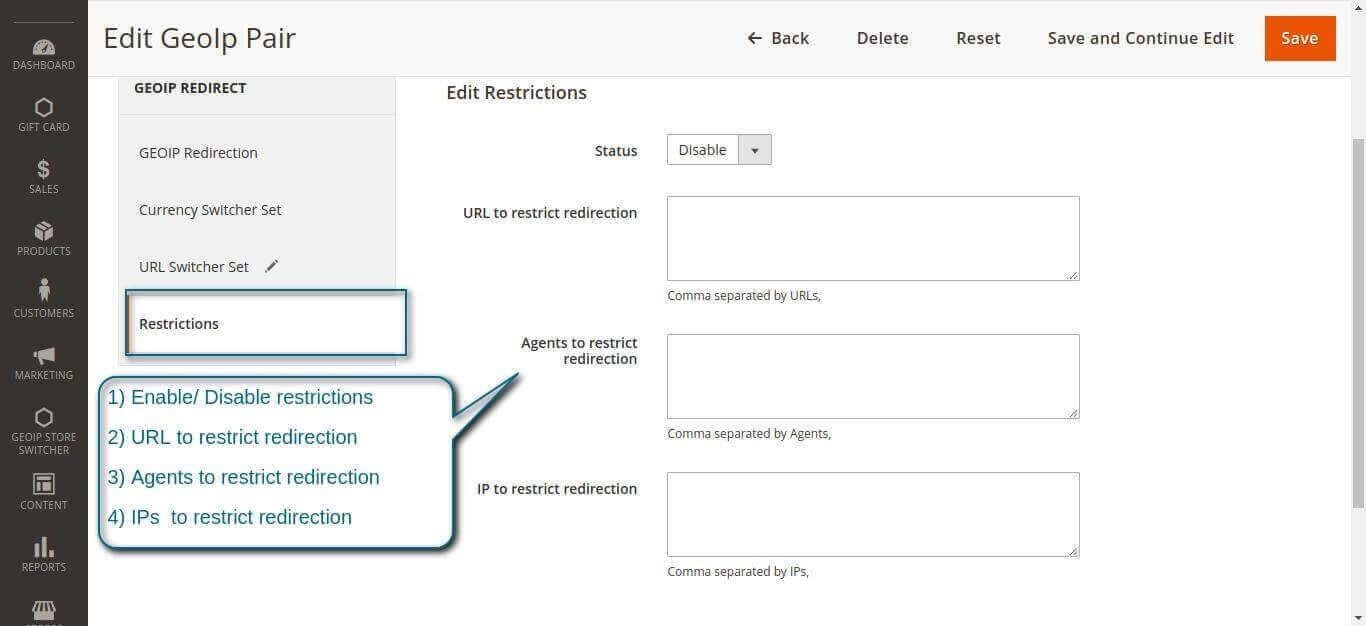Click the Edit GeoIp Pair page title
This screenshot has height=626, width=1366.
200,38
